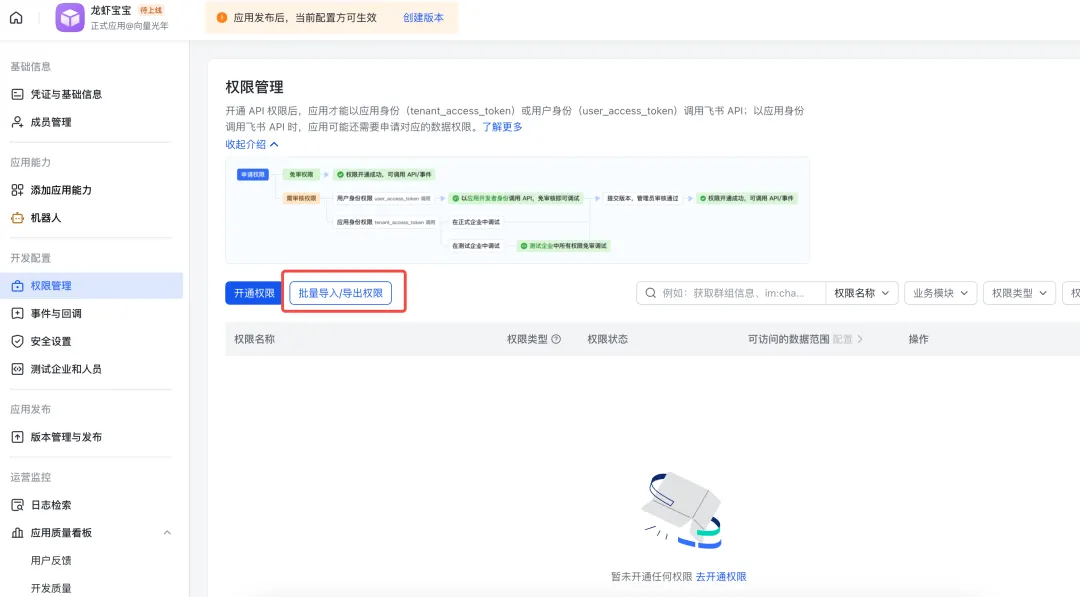Open the 权限类型 filter dropdown
1080x597 pixels.
pyautogui.click(x=1019, y=293)
